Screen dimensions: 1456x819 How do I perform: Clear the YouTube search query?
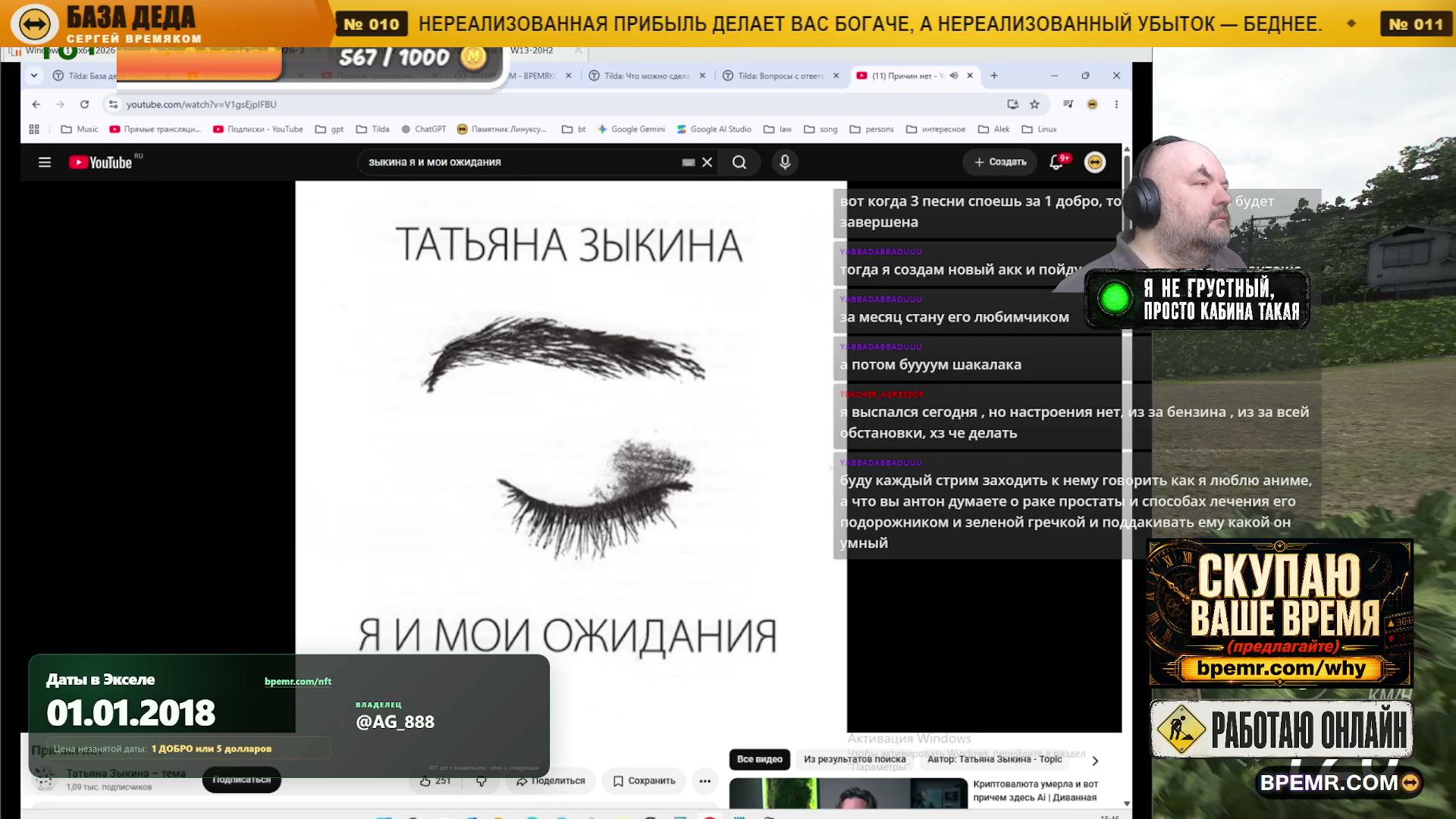click(707, 162)
